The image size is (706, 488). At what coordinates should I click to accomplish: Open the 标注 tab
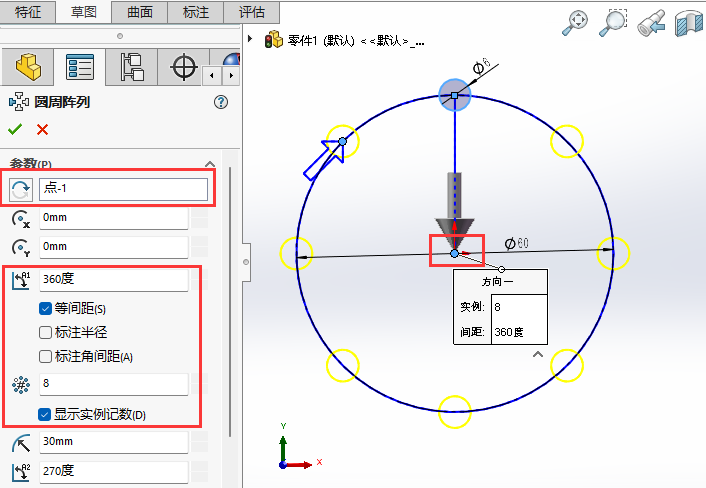click(195, 12)
